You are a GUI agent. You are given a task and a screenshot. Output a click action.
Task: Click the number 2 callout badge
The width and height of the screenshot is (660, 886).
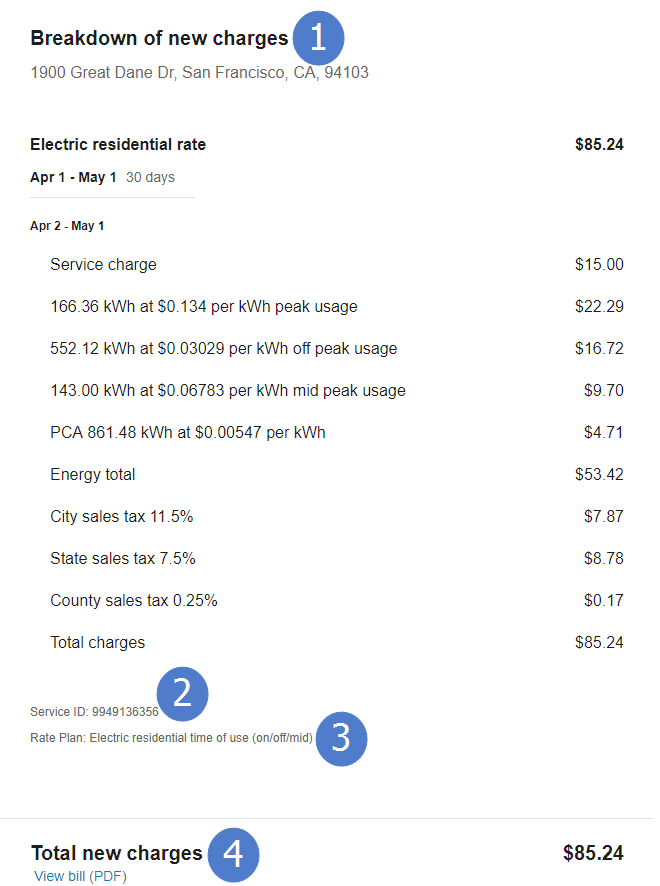[182, 693]
